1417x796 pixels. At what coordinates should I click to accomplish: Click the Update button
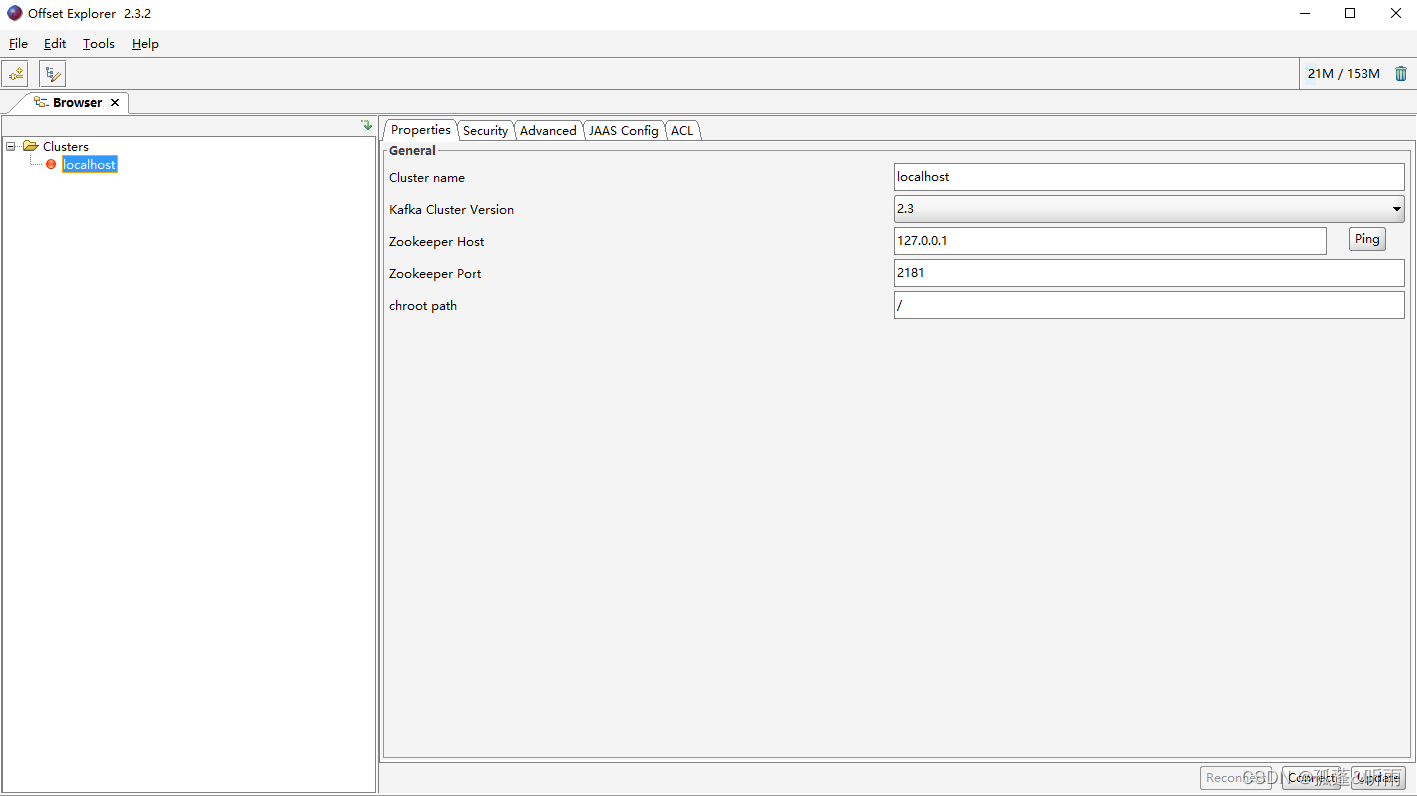point(1378,778)
